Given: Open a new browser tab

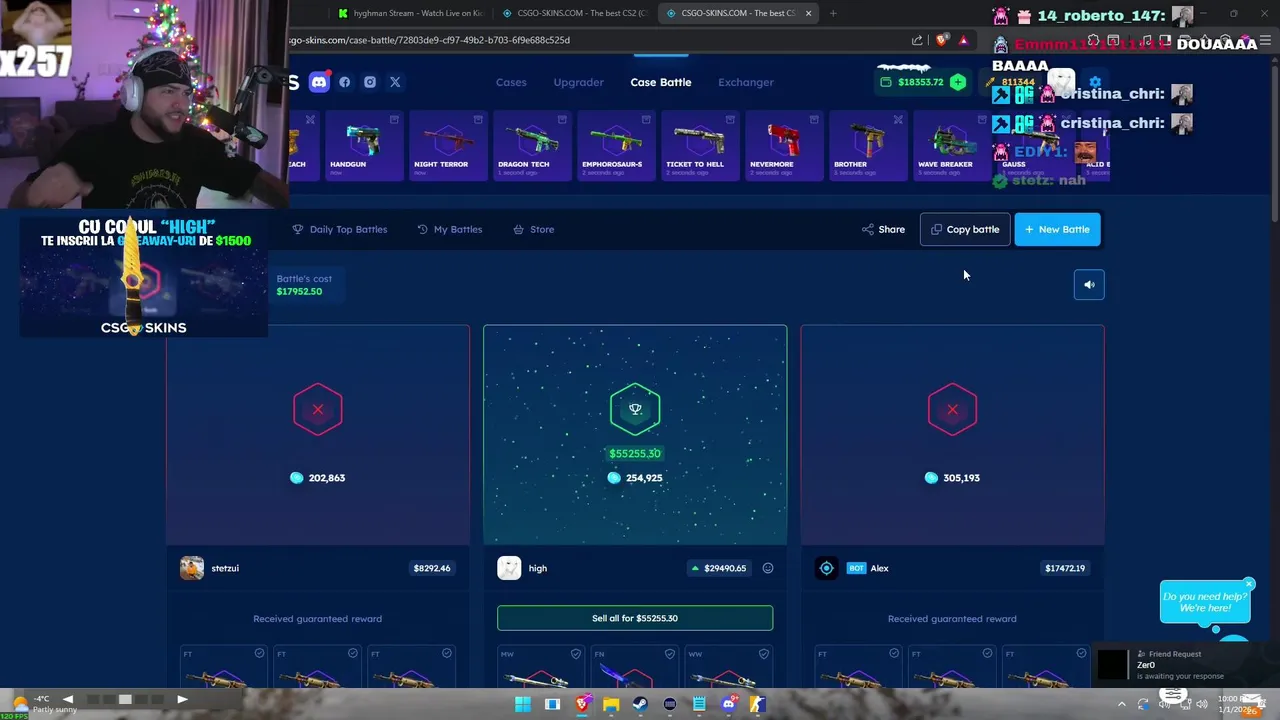Looking at the screenshot, I should [x=833, y=13].
